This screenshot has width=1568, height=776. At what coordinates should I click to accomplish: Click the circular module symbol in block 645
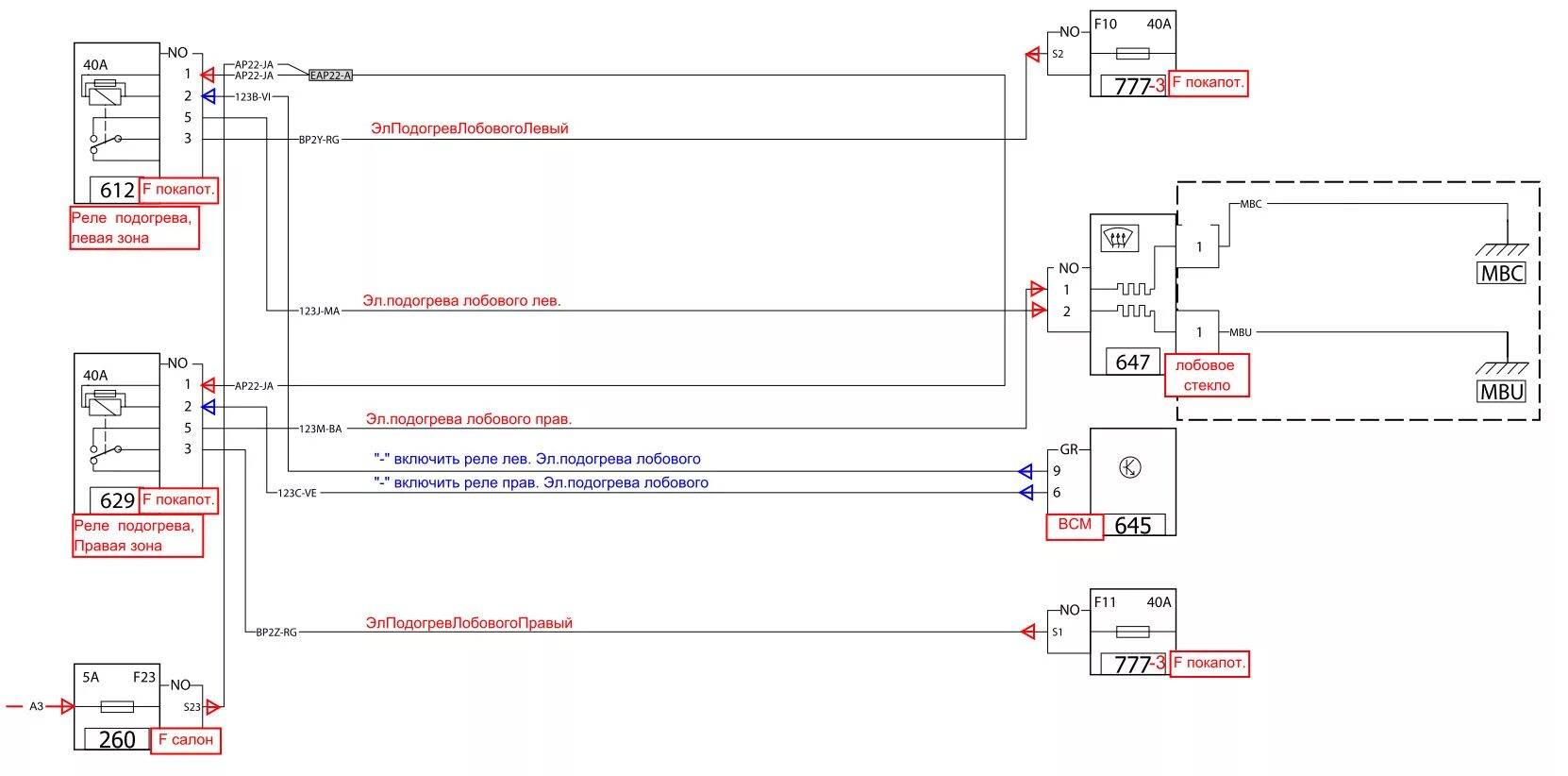pos(1130,467)
